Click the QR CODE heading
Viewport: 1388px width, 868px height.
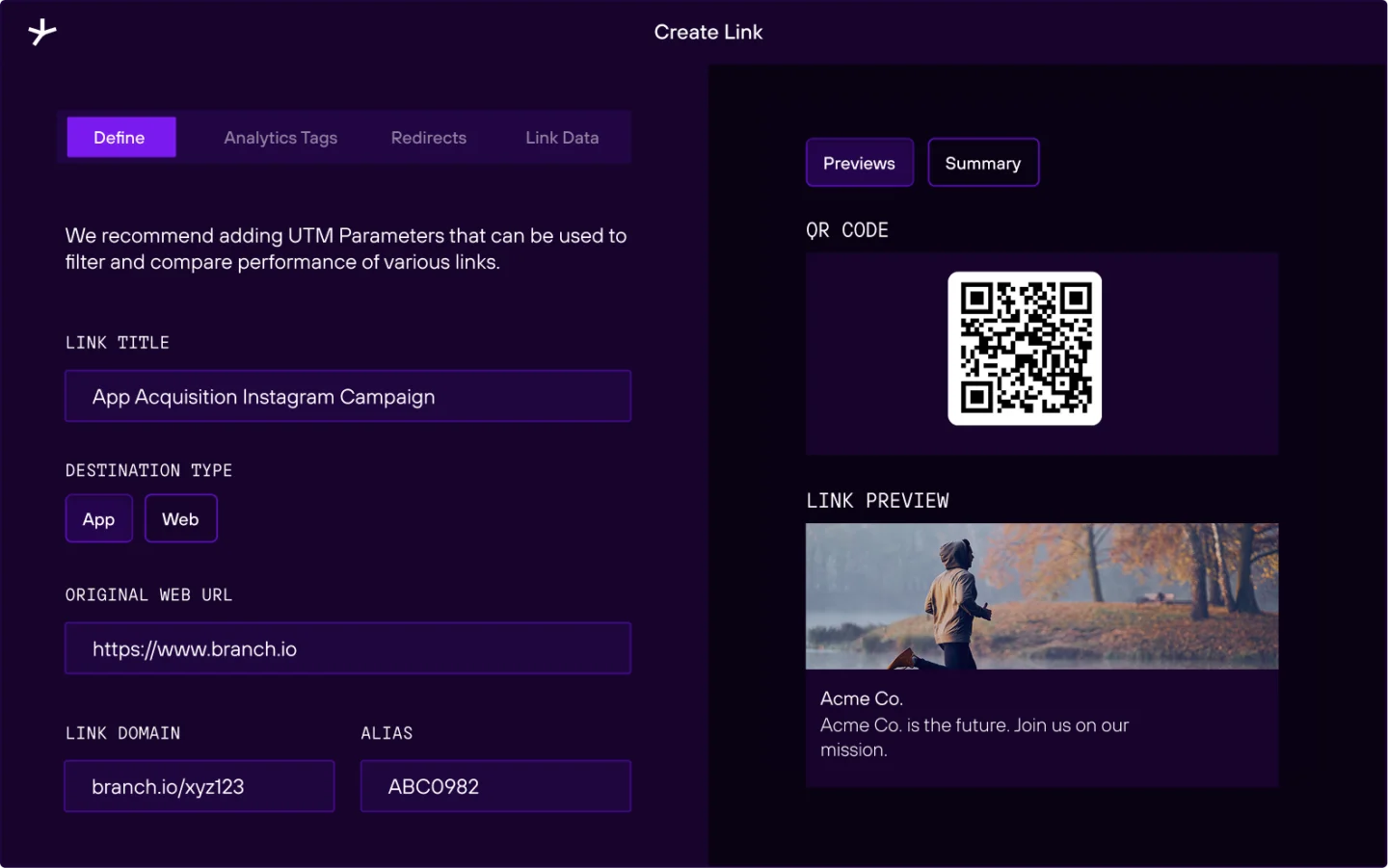[x=847, y=230]
